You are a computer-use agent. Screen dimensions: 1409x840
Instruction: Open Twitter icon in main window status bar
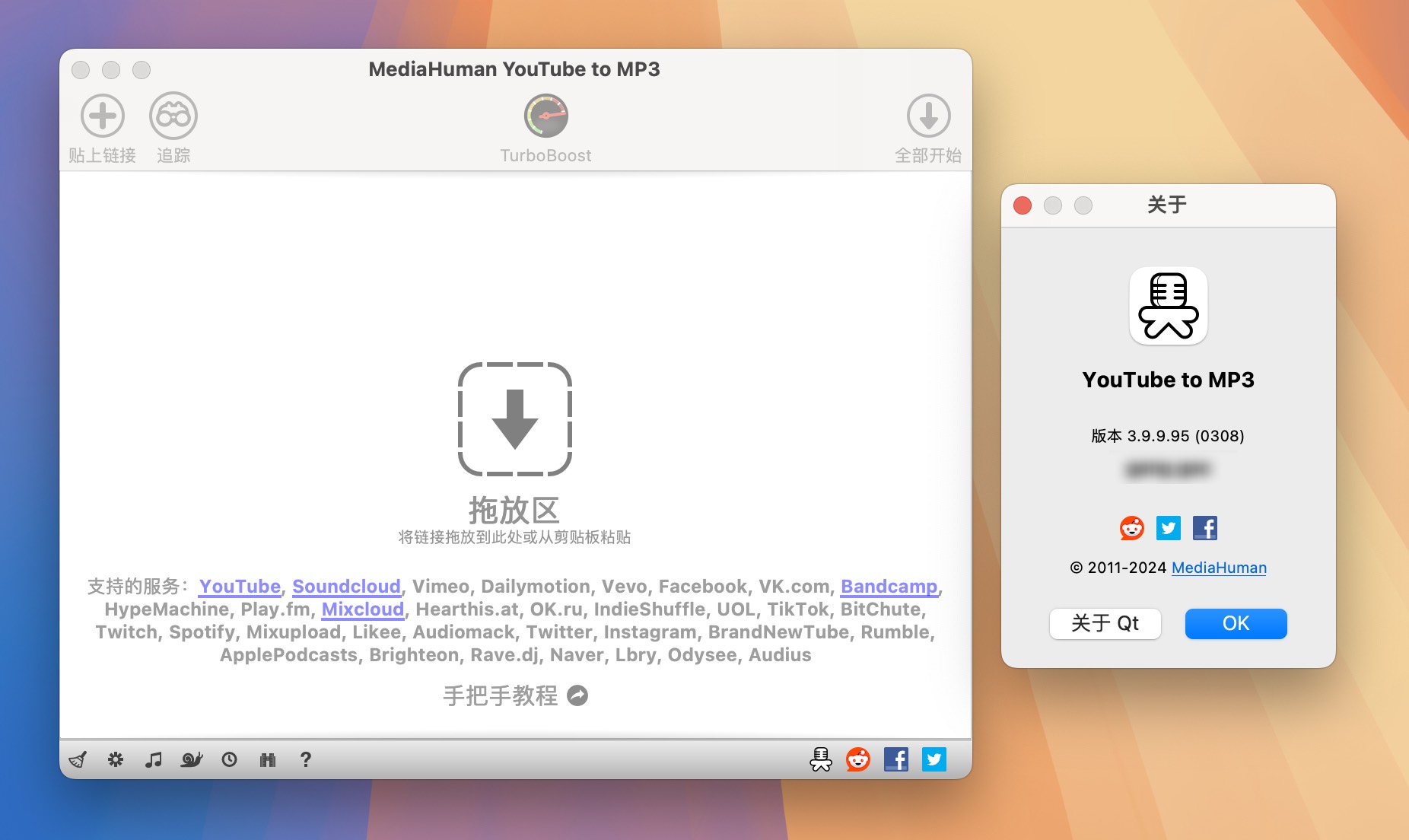(x=934, y=759)
